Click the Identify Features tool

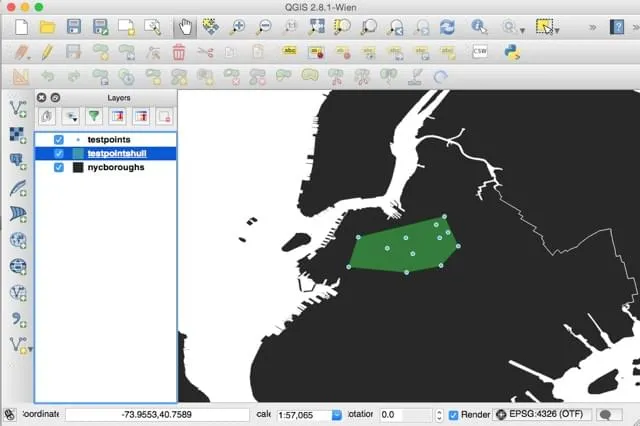tap(479, 27)
